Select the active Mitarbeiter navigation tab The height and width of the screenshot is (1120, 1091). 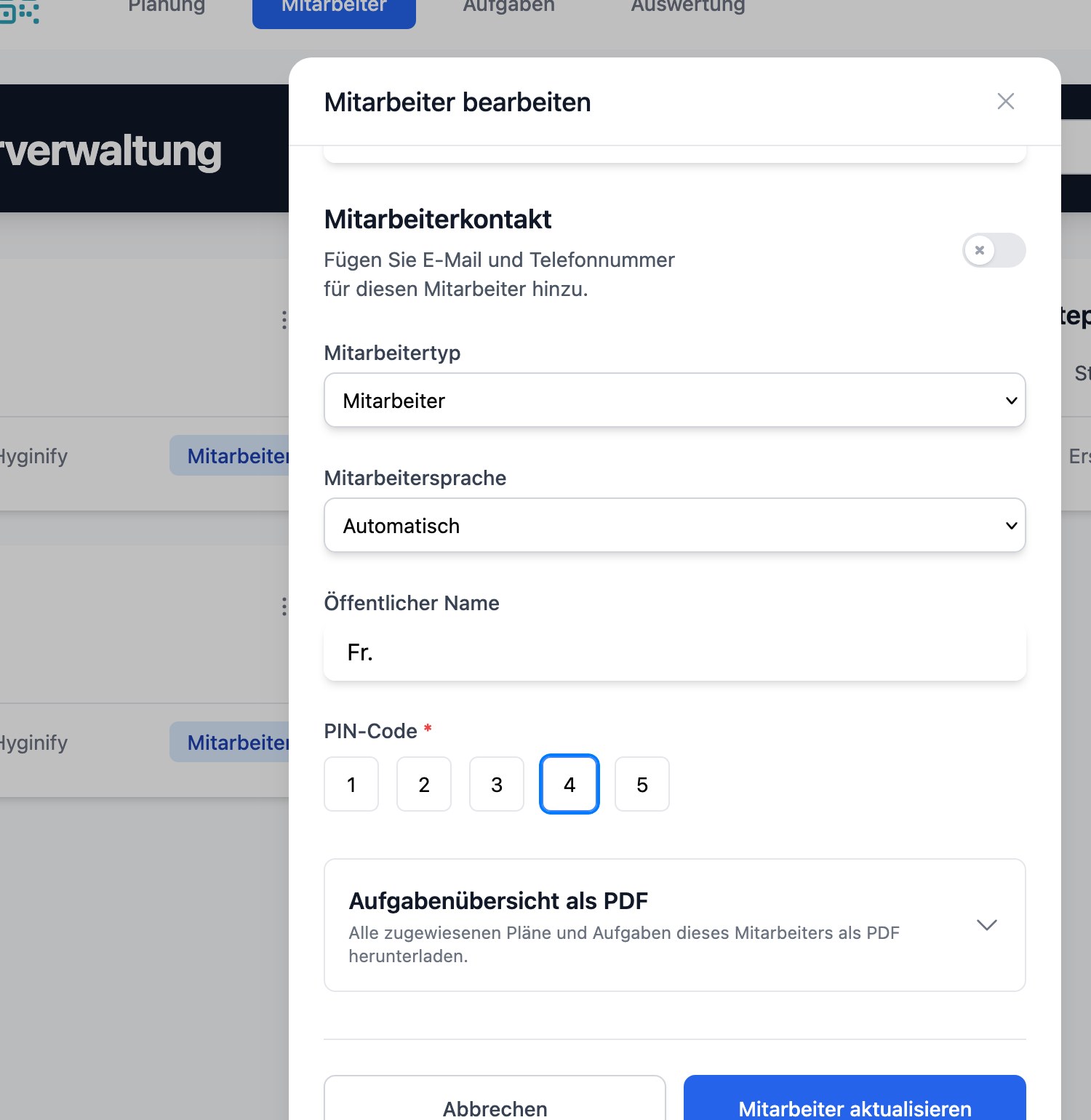point(334,9)
